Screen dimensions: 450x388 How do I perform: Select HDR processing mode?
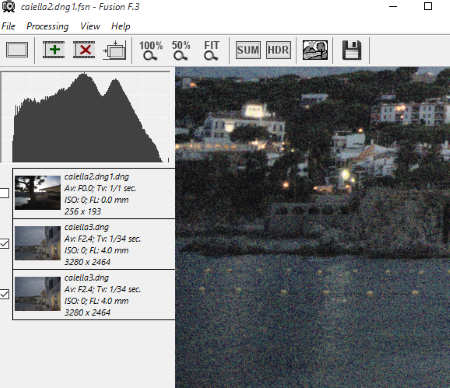click(278, 50)
